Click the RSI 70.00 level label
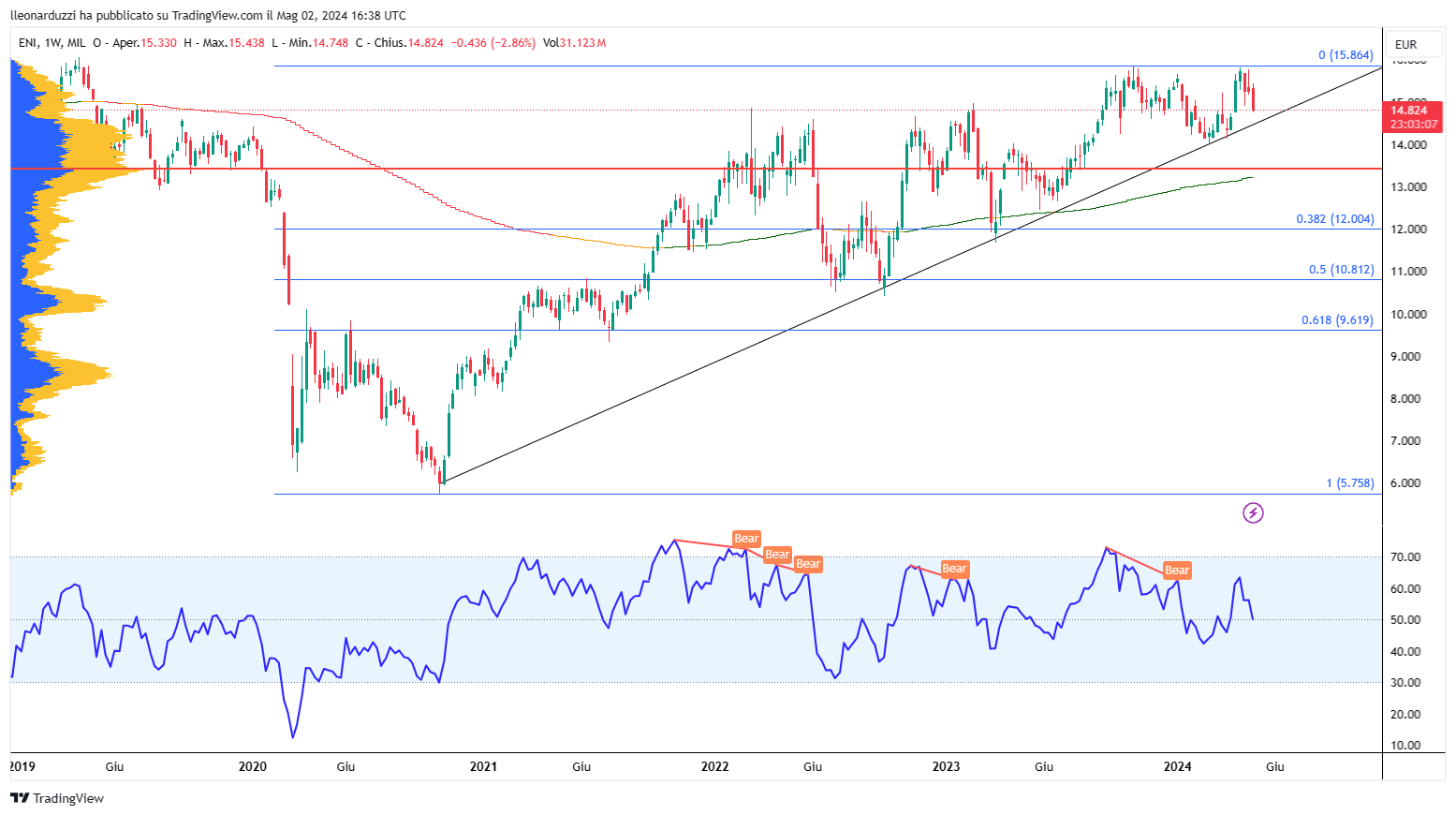 point(1405,557)
